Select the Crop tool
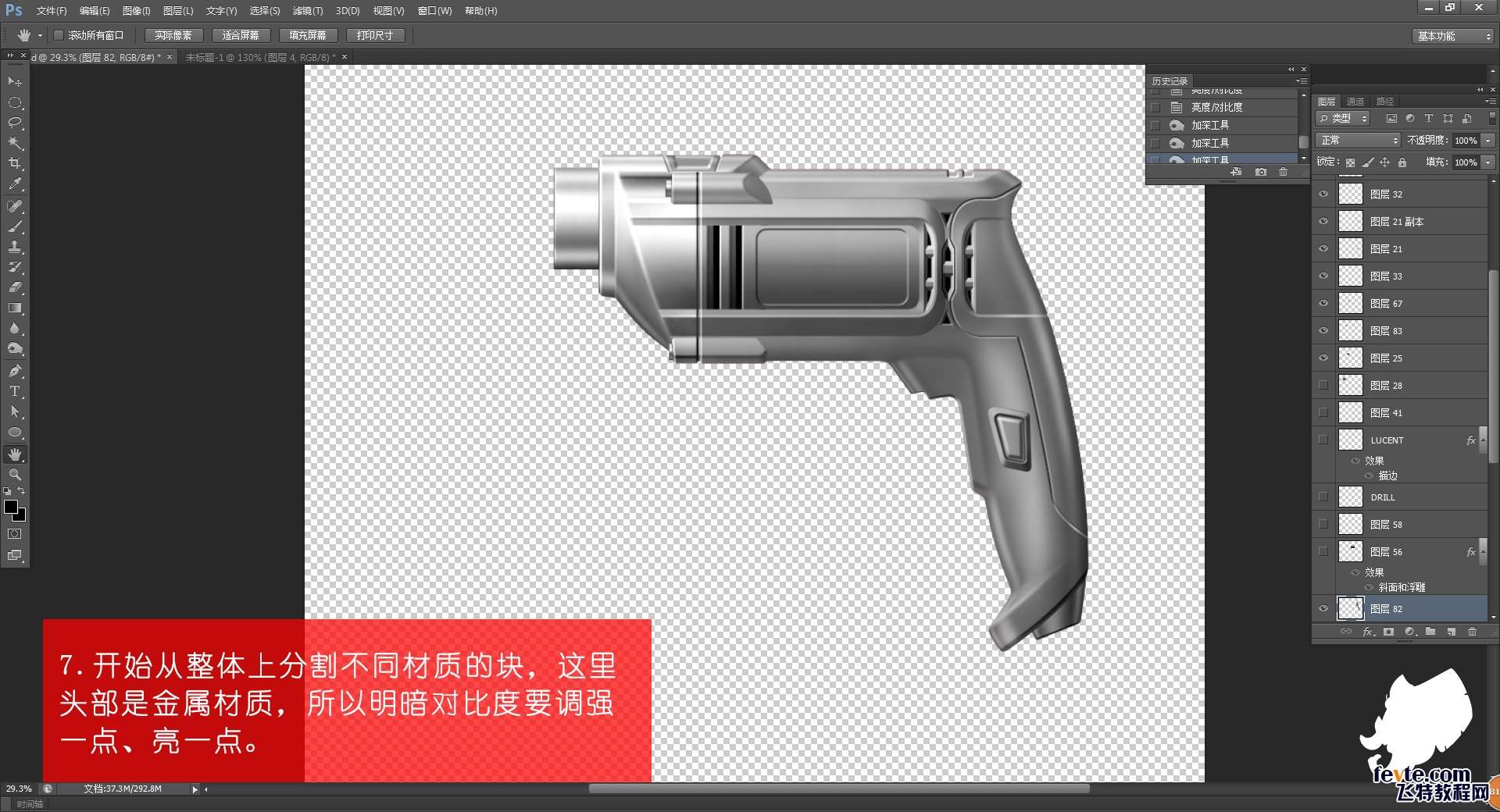 click(x=15, y=163)
